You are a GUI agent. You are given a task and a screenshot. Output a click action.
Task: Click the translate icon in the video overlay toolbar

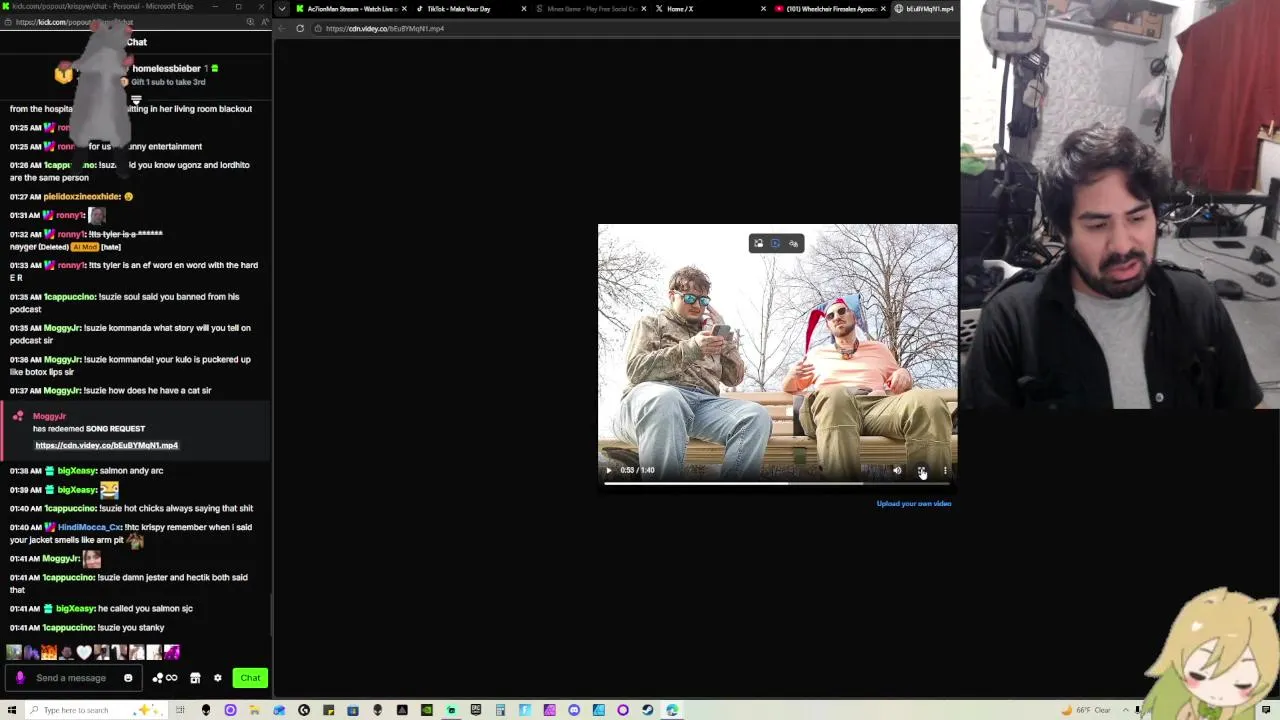coord(793,244)
